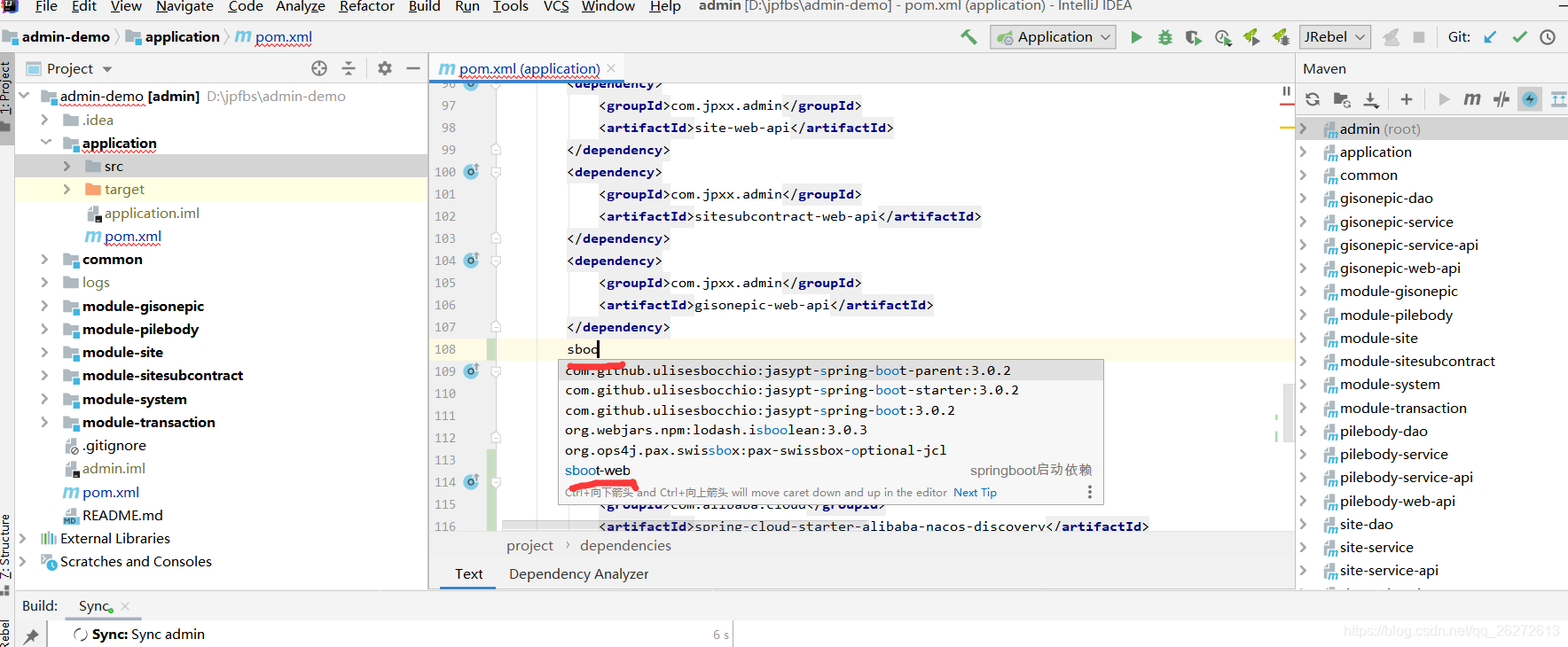Expand module-gisonepic in Project tree
Image resolution: width=1568 pixels, height=647 pixels.
(44, 305)
